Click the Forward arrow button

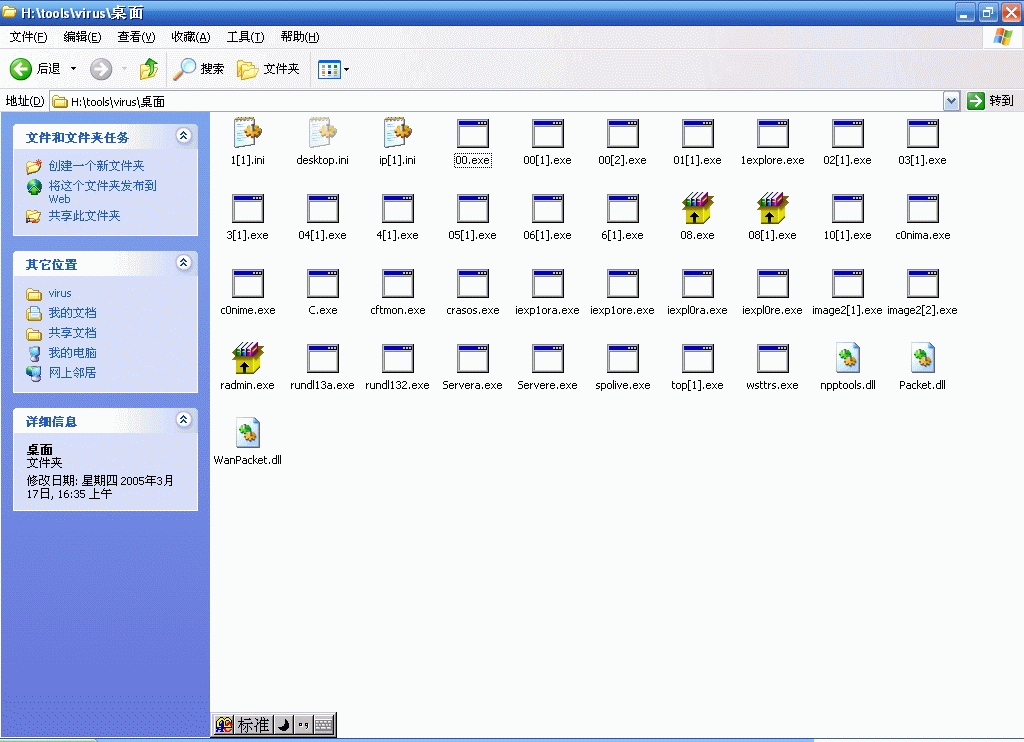tap(101, 69)
